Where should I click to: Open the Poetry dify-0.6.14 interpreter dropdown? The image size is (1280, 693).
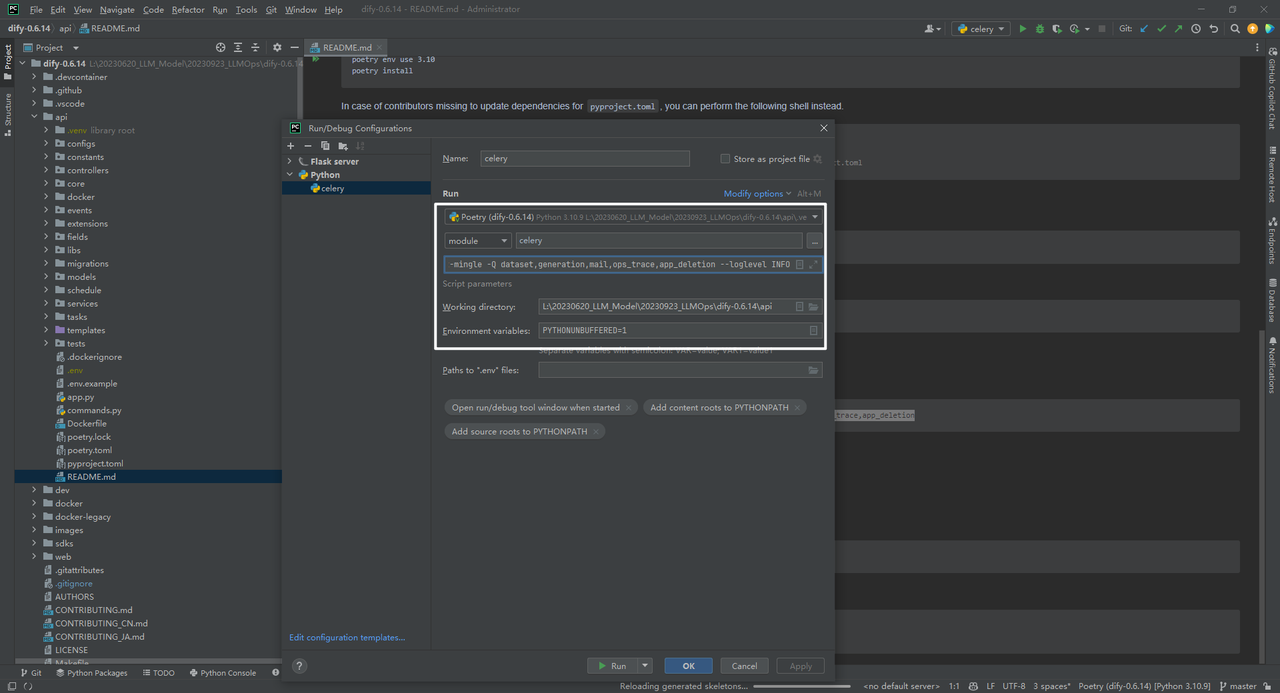(x=814, y=216)
